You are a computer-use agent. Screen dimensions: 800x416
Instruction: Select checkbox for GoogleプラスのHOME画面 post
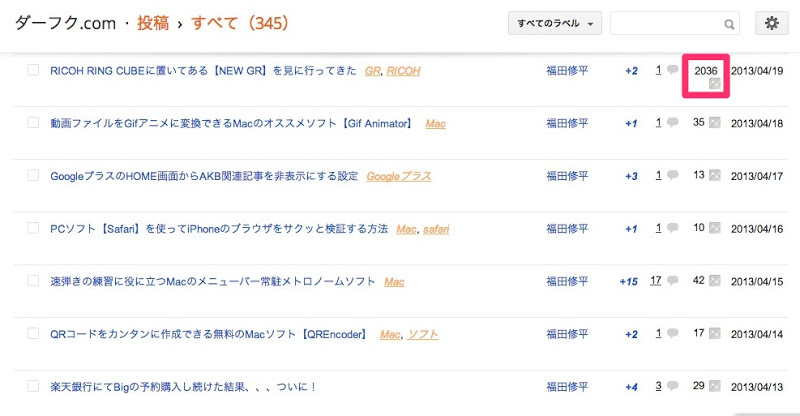coord(33,175)
